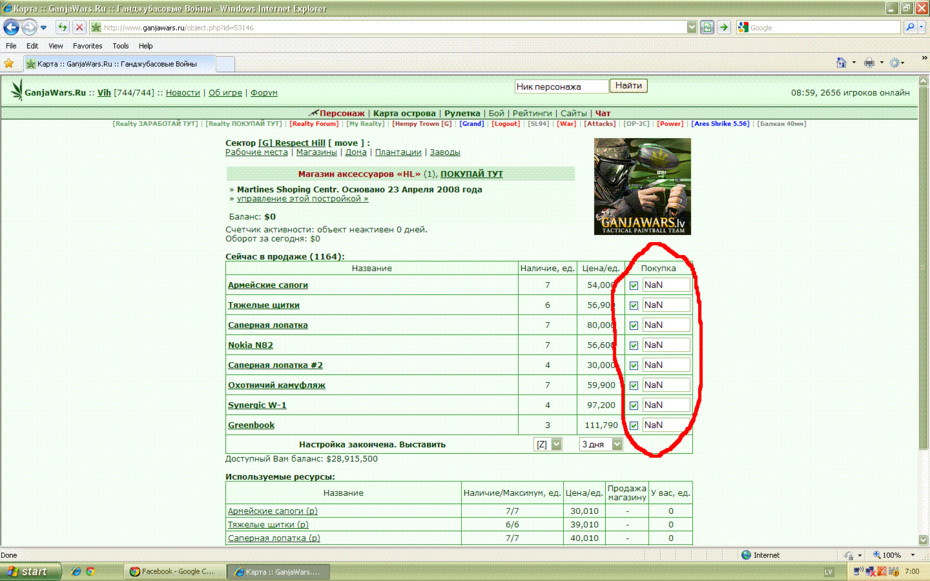
Task: Click the red Чат link
Action: (x=603, y=113)
